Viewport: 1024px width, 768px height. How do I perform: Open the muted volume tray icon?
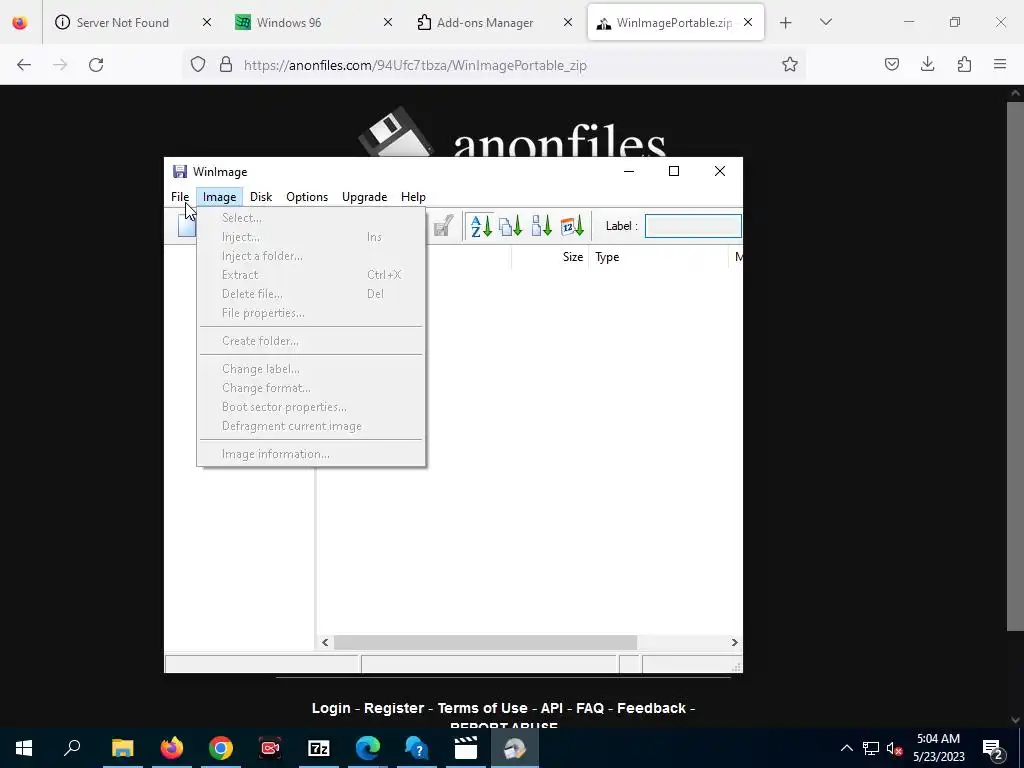pyautogui.click(x=894, y=748)
